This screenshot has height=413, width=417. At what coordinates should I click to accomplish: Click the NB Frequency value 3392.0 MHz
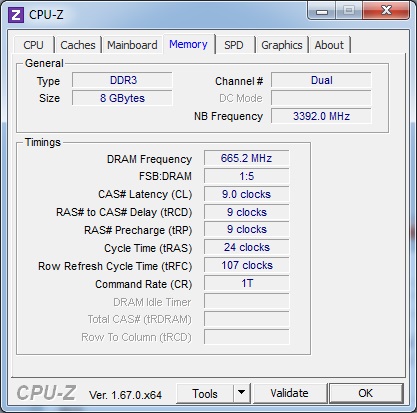pos(321,116)
